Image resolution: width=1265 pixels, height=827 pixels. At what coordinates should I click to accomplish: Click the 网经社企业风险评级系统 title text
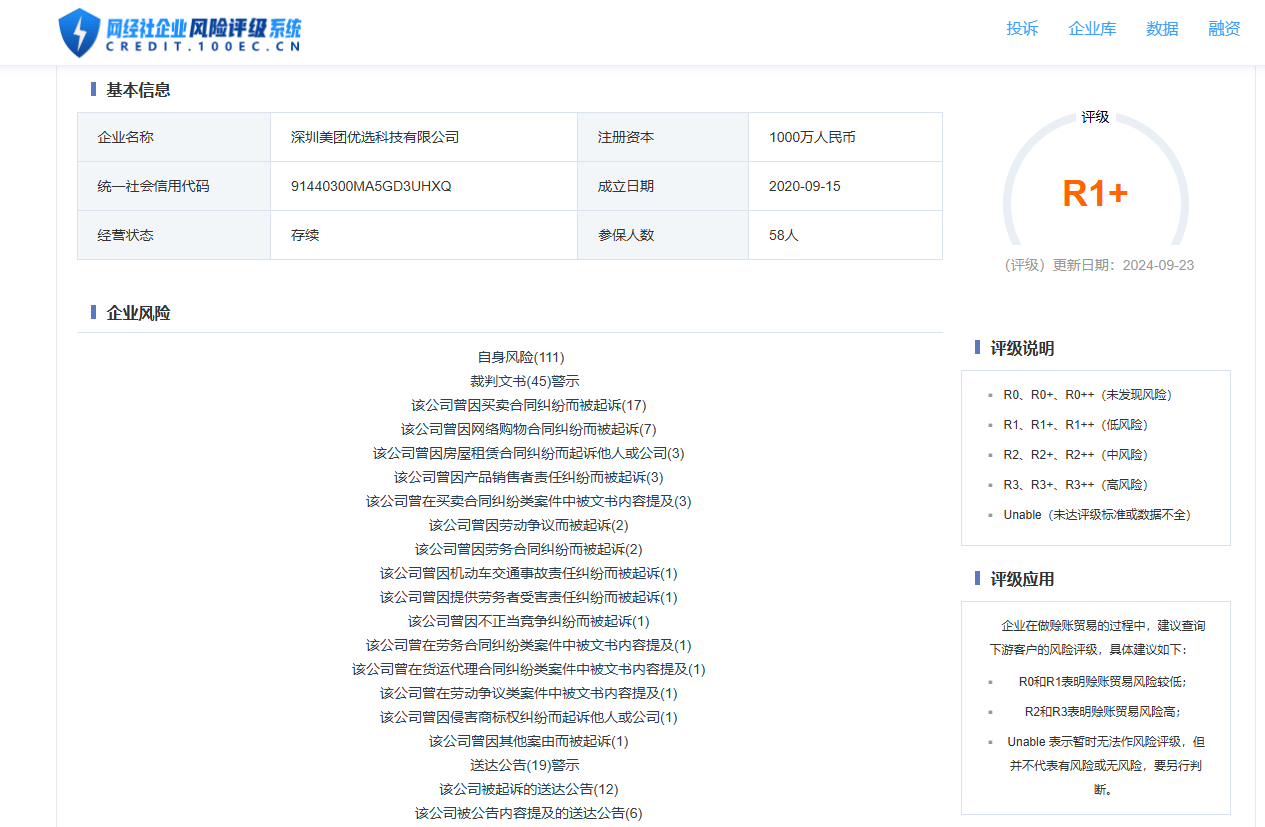pyautogui.click(x=203, y=28)
